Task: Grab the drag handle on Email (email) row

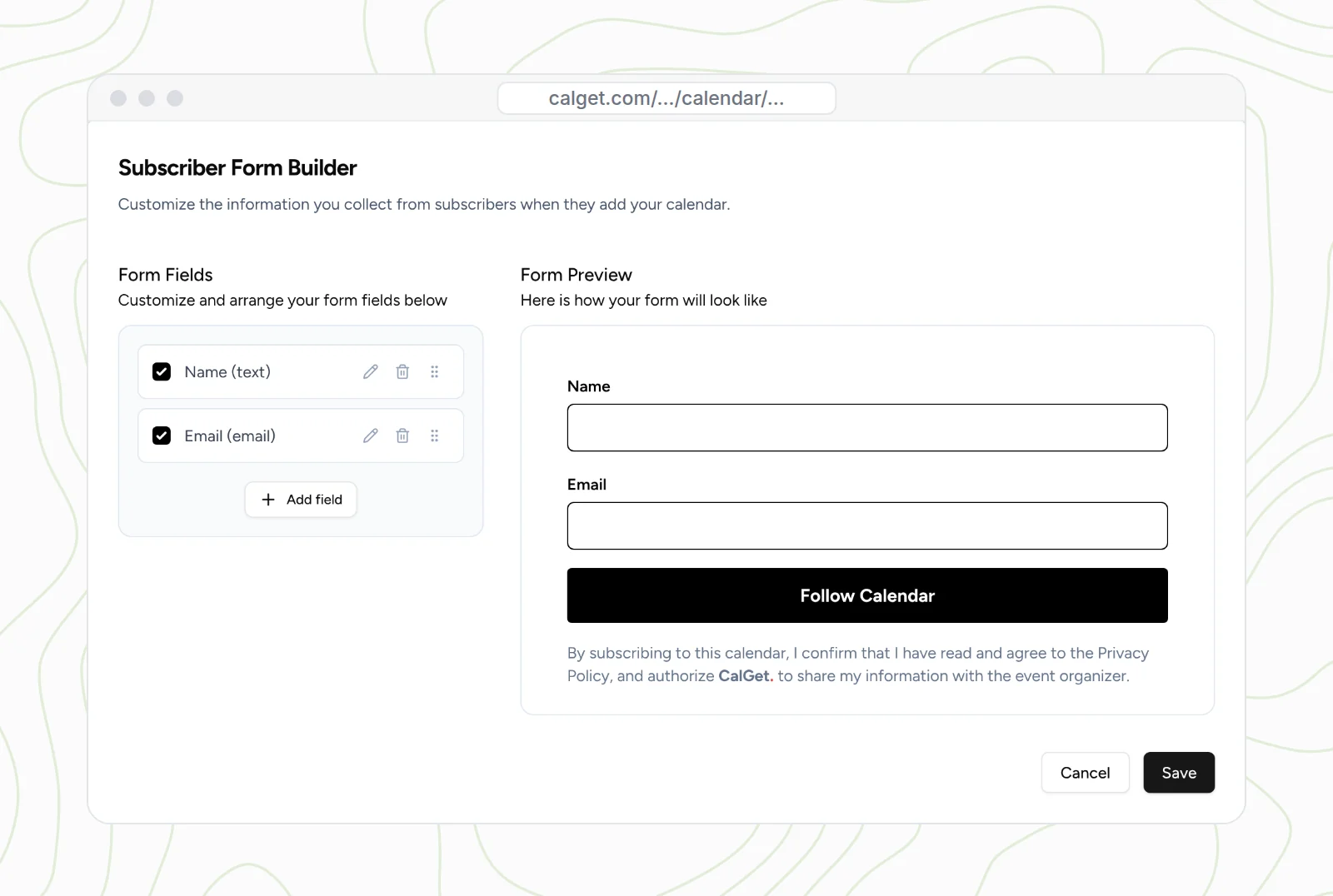Action: pyautogui.click(x=434, y=436)
